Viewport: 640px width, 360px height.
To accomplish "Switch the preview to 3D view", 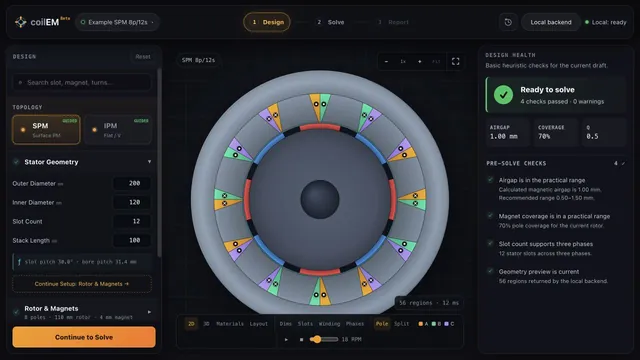I will pos(206,324).
